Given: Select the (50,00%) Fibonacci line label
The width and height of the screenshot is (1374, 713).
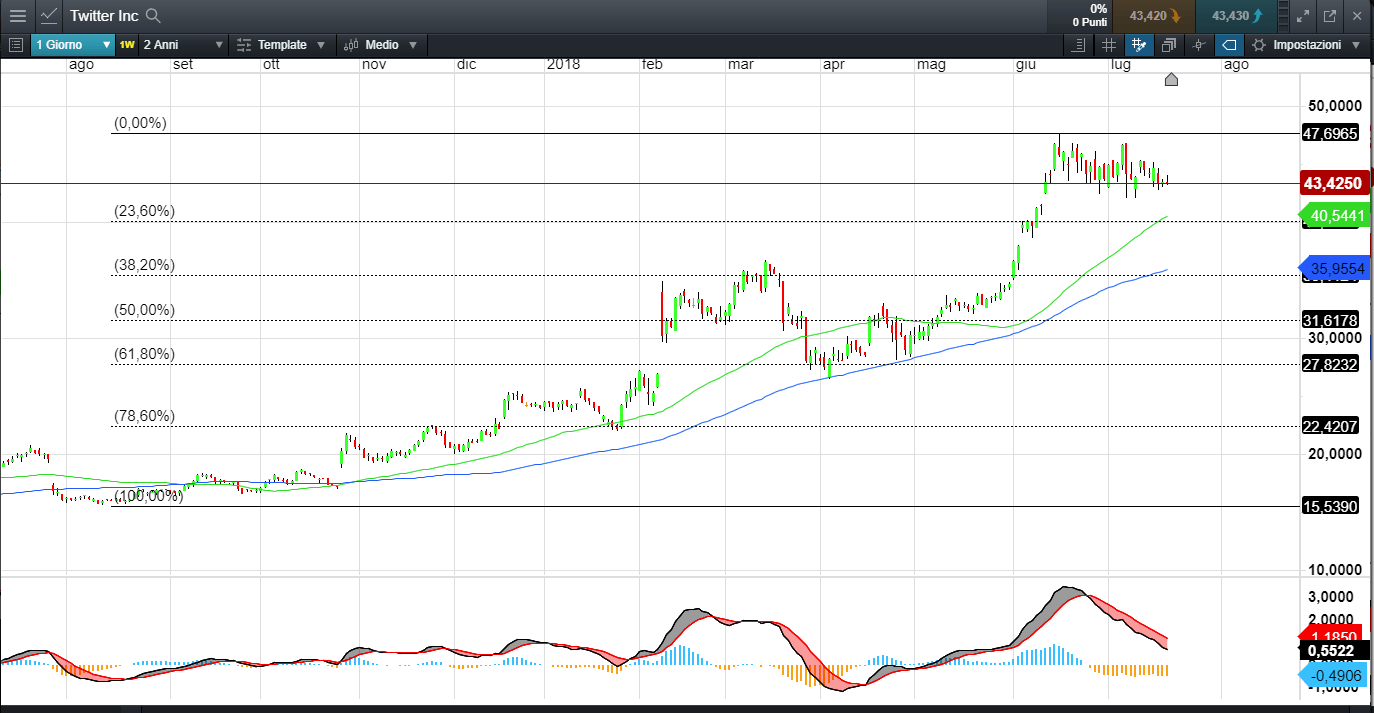Looking at the screenshot, I should click(x=144, y=310).
